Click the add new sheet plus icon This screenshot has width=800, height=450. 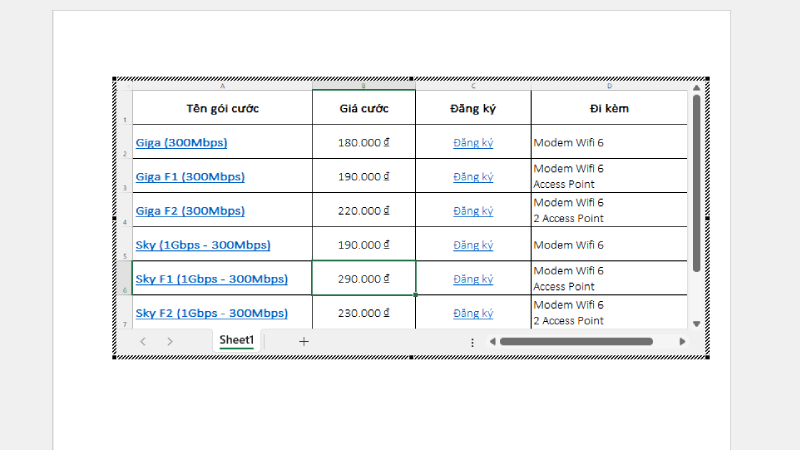pyautogui.click(x=304, y=341)
